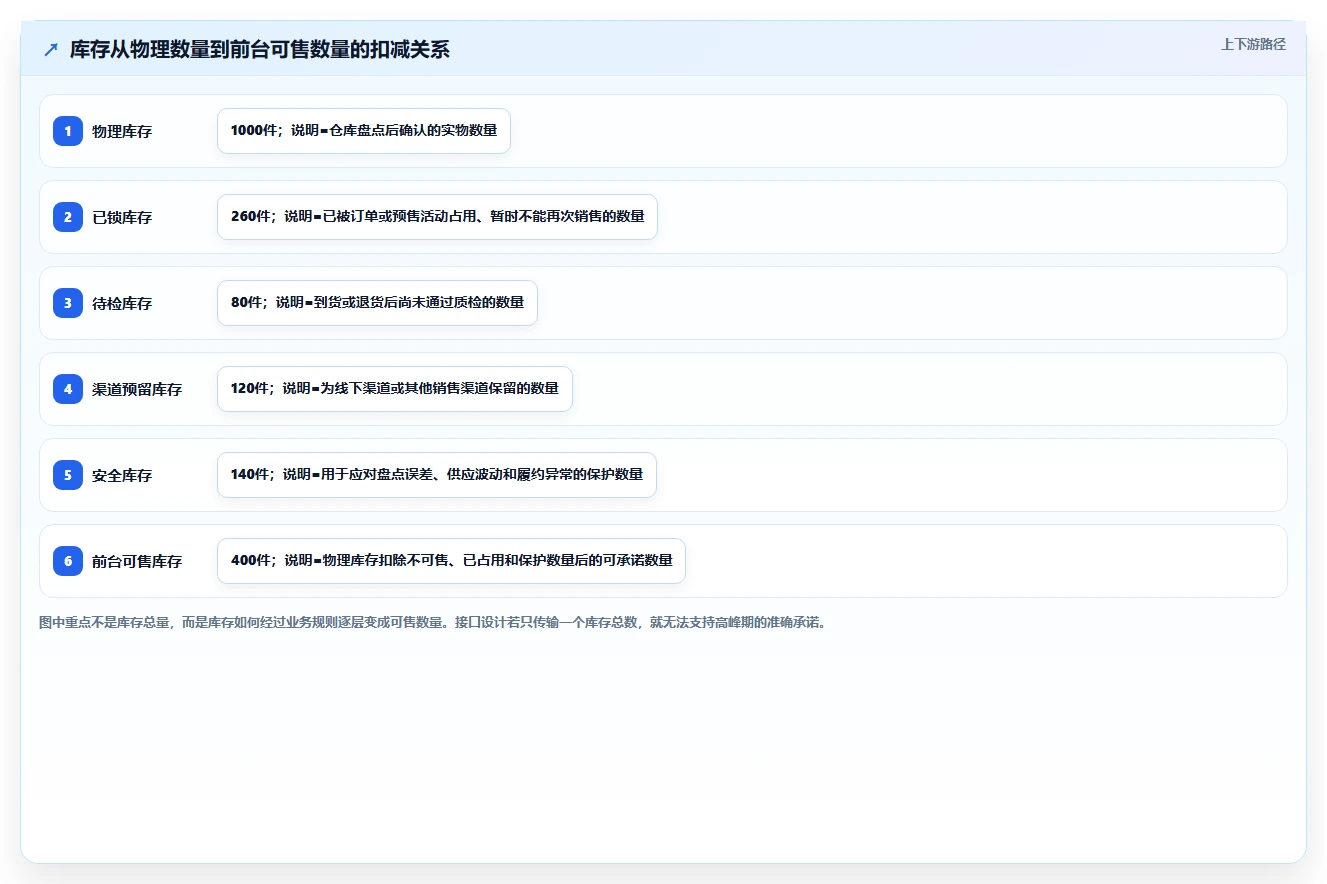Click the 1000件 description box
The height and width of the screenshot is (884, 1327).
(364, 131)
